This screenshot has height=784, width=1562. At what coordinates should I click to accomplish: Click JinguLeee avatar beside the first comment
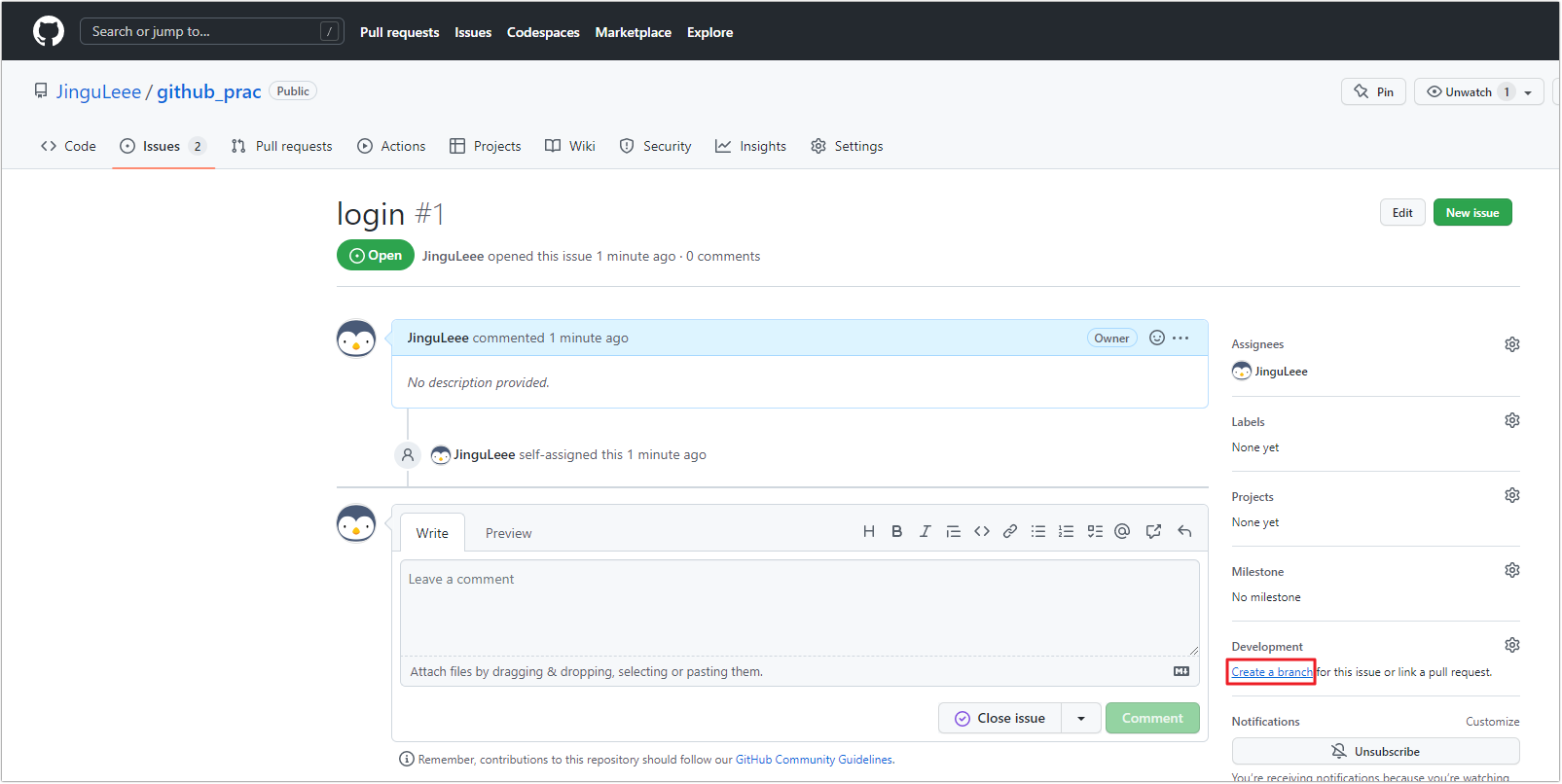[356, 339]
